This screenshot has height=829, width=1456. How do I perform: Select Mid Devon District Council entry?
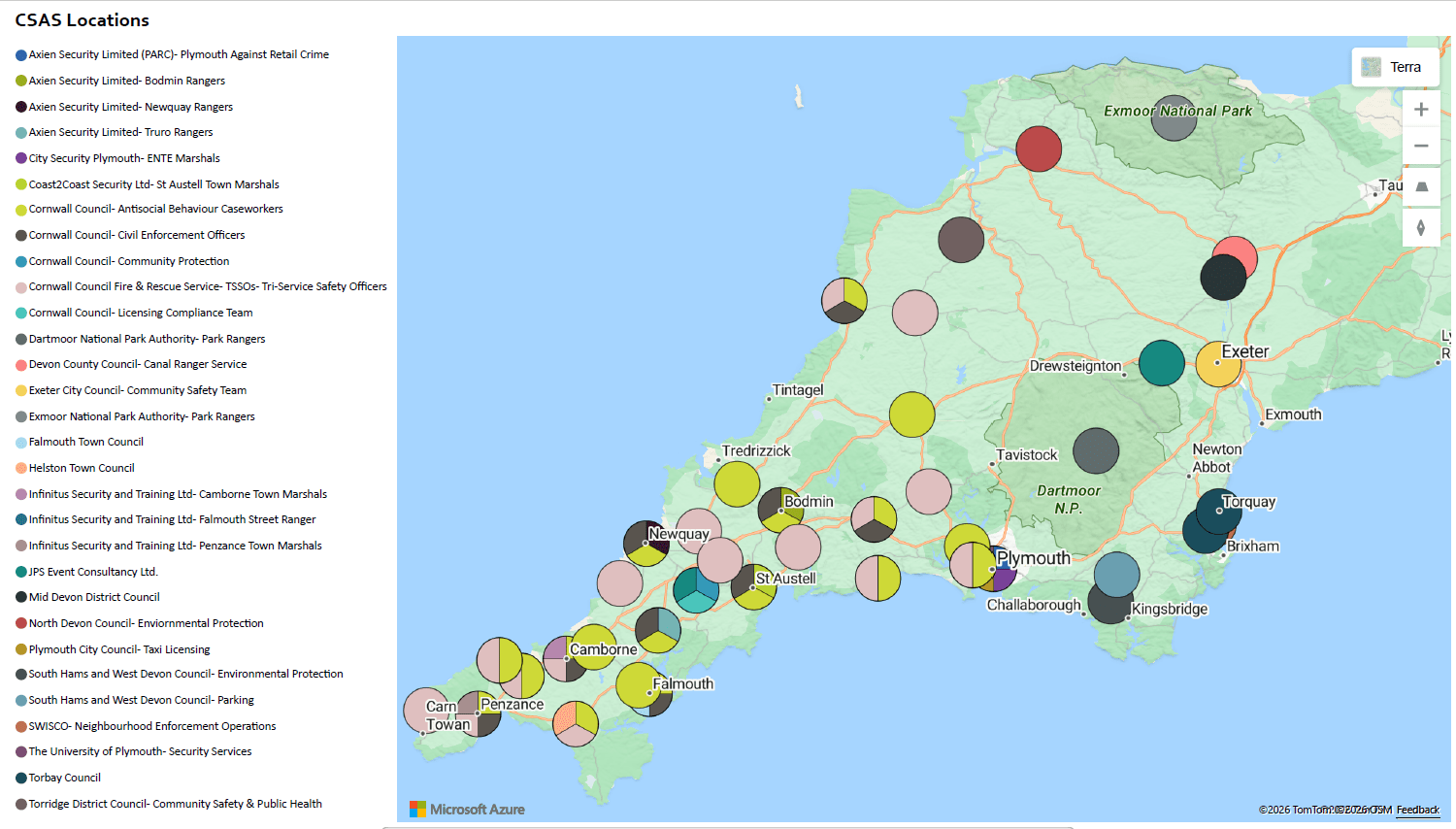click(94, 597)
